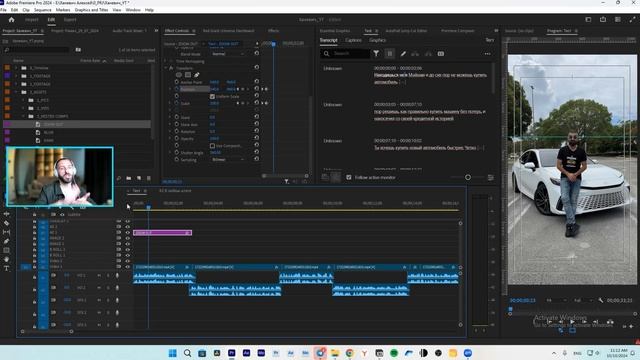Adjust the transcript text size slider
The width and height of the screenshot is (640, 360).
[468, 177]
